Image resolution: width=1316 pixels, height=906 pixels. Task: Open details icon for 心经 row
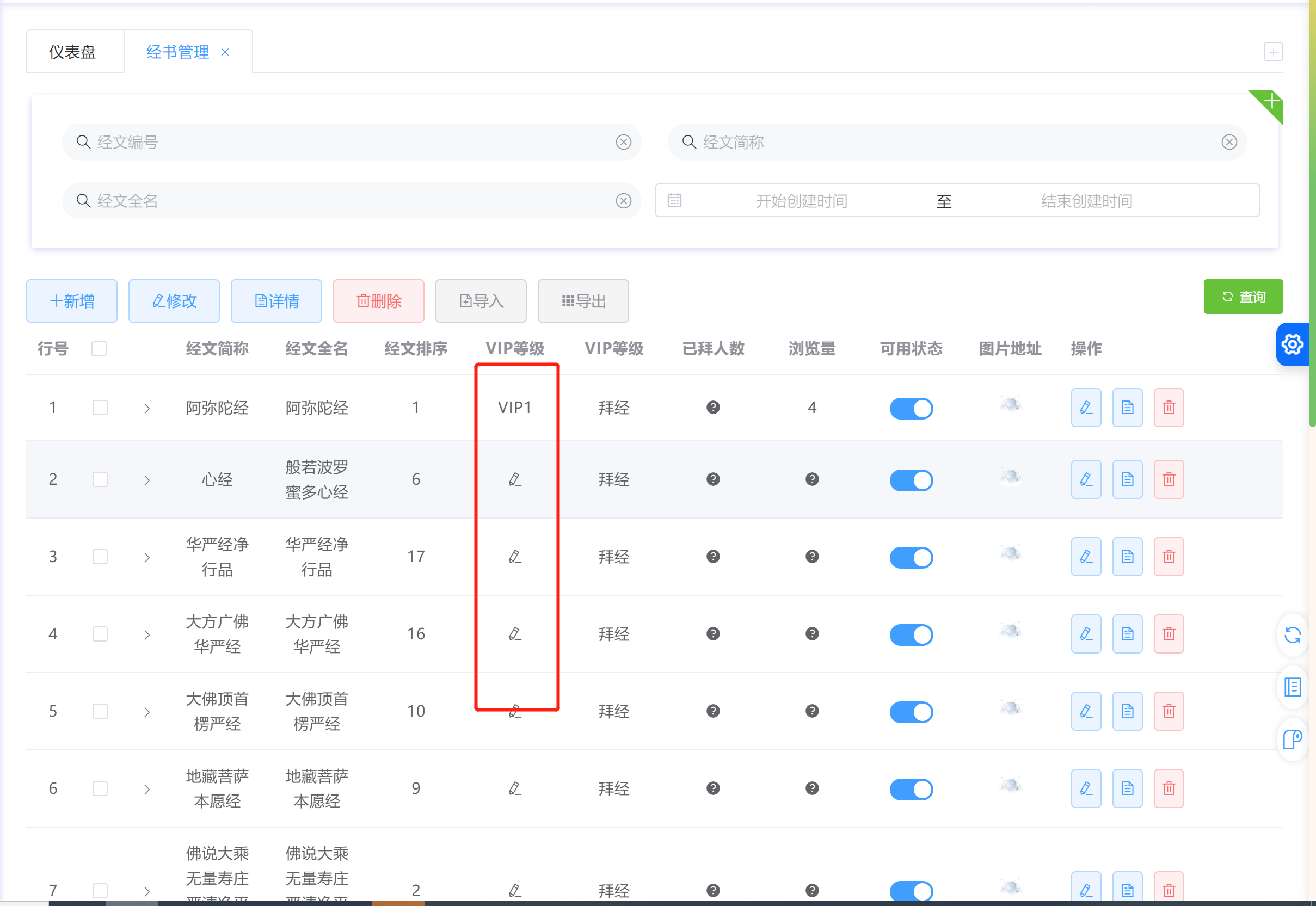coord(1127,480)
